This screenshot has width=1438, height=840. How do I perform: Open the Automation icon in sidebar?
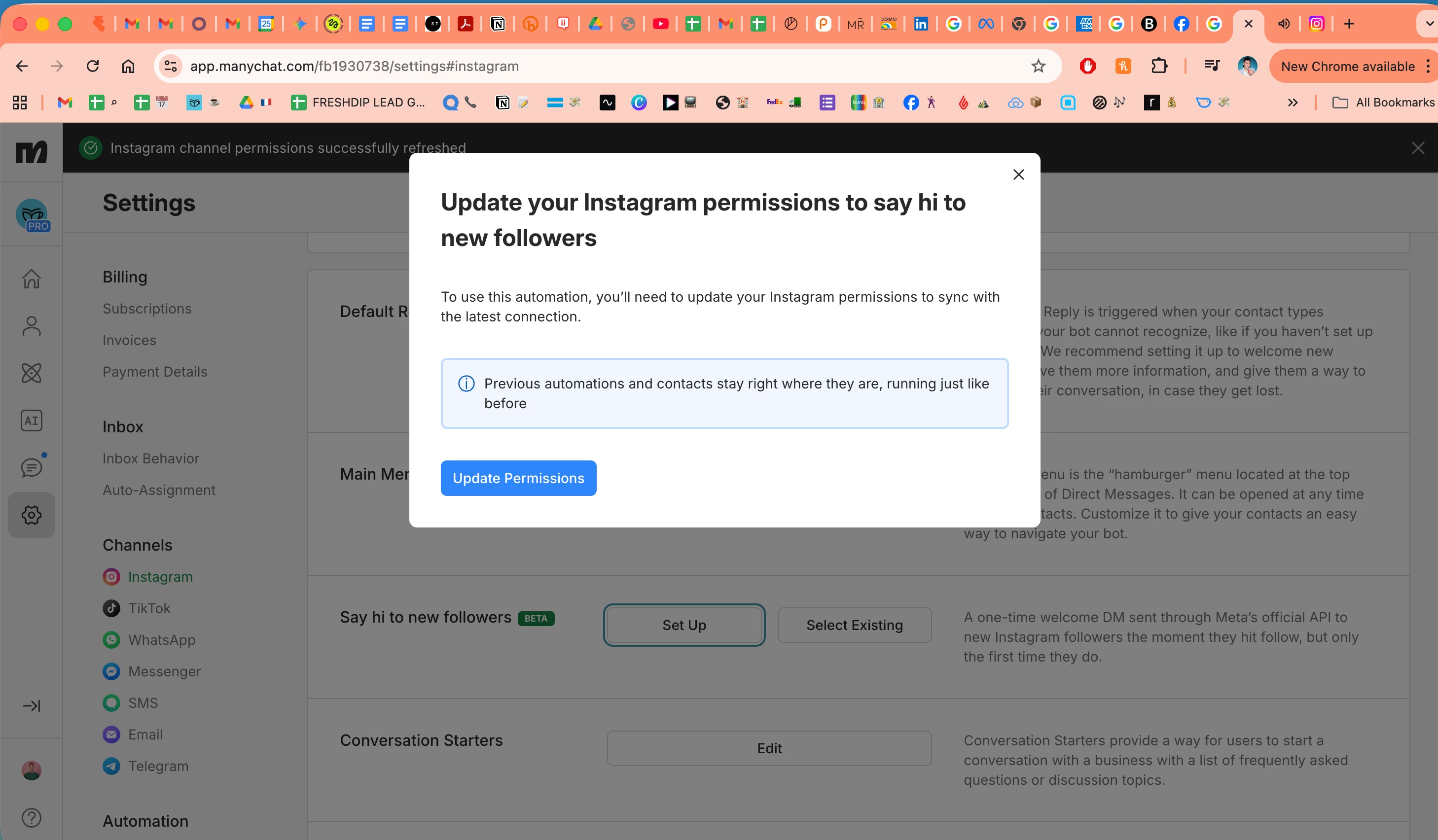coord(32,374)
